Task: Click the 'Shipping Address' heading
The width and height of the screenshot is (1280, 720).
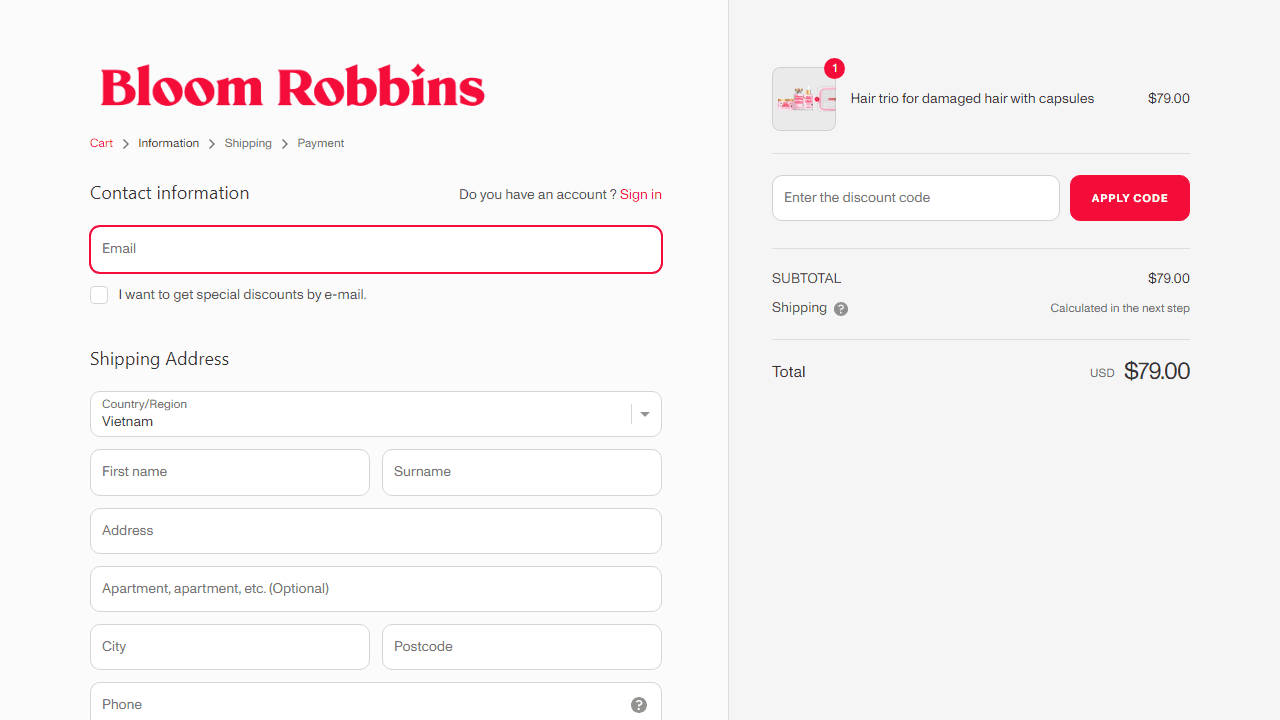Action: click(x=160, y=359)
